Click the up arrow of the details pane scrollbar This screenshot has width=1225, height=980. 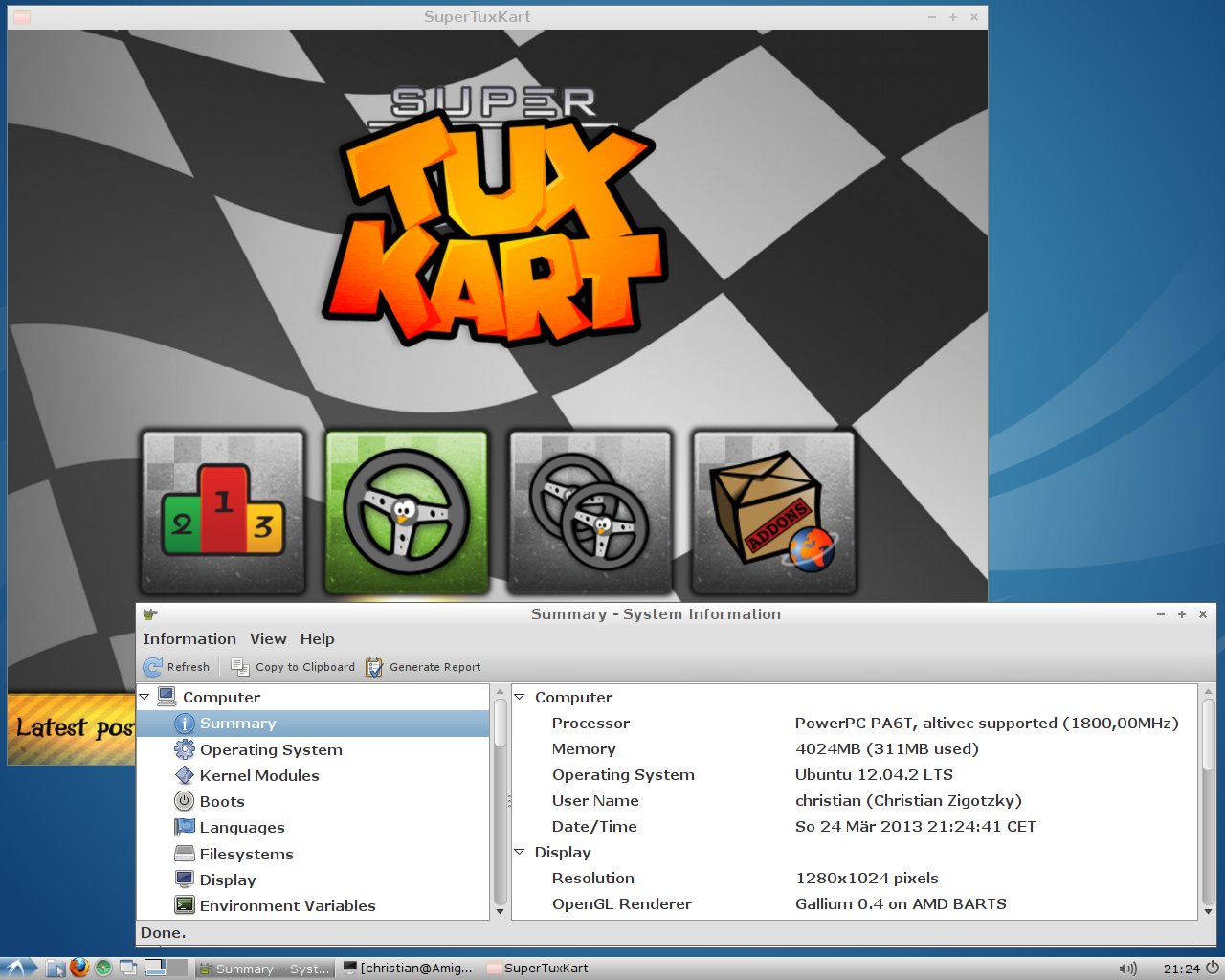pos(1208,691)
